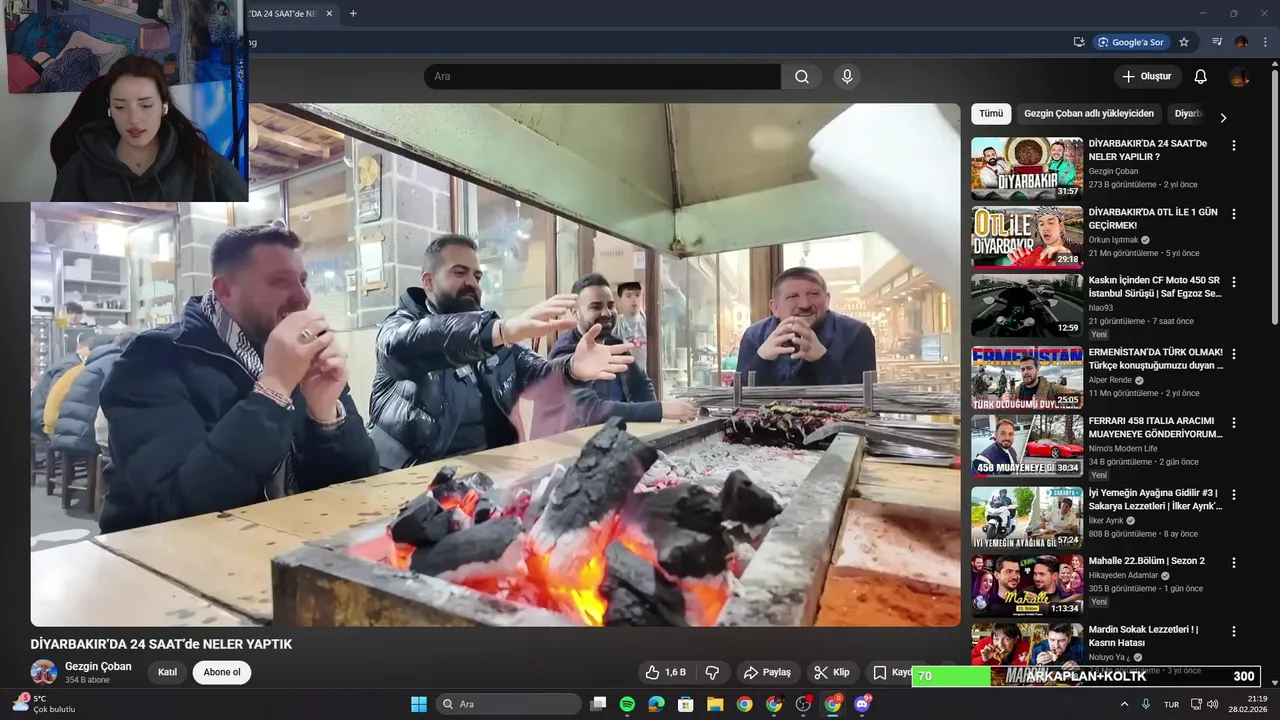Open Gezgin Çoban channel name link
This screenshot has width=1280, height=720.
(x=98, y=666)
